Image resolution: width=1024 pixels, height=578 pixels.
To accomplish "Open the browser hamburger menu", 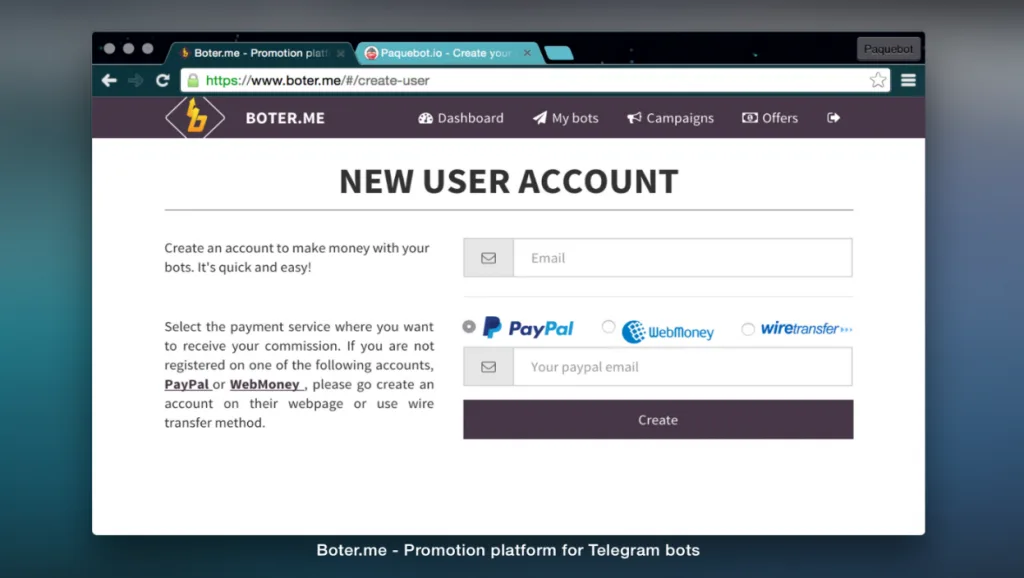I will tap(908, 80).
